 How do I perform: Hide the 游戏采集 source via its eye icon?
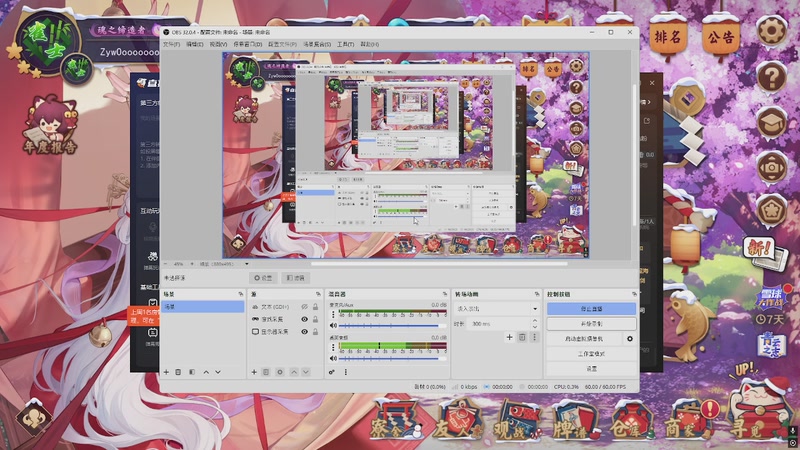[304, 319]
